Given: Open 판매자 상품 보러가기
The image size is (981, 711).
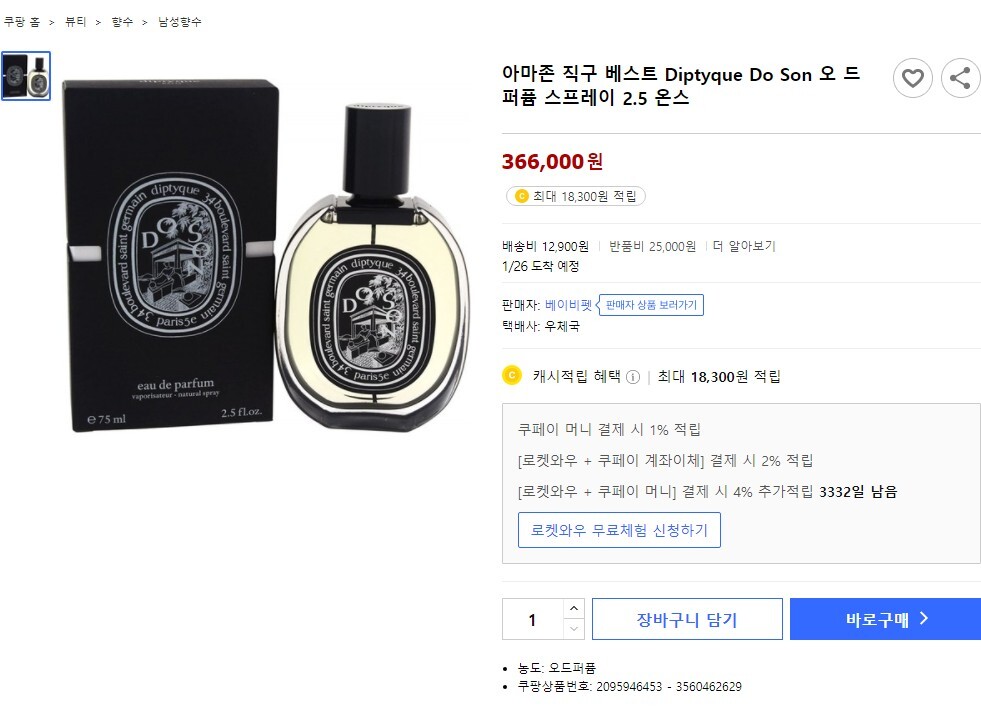Looking at the screenshot, I should coord(651,305).
